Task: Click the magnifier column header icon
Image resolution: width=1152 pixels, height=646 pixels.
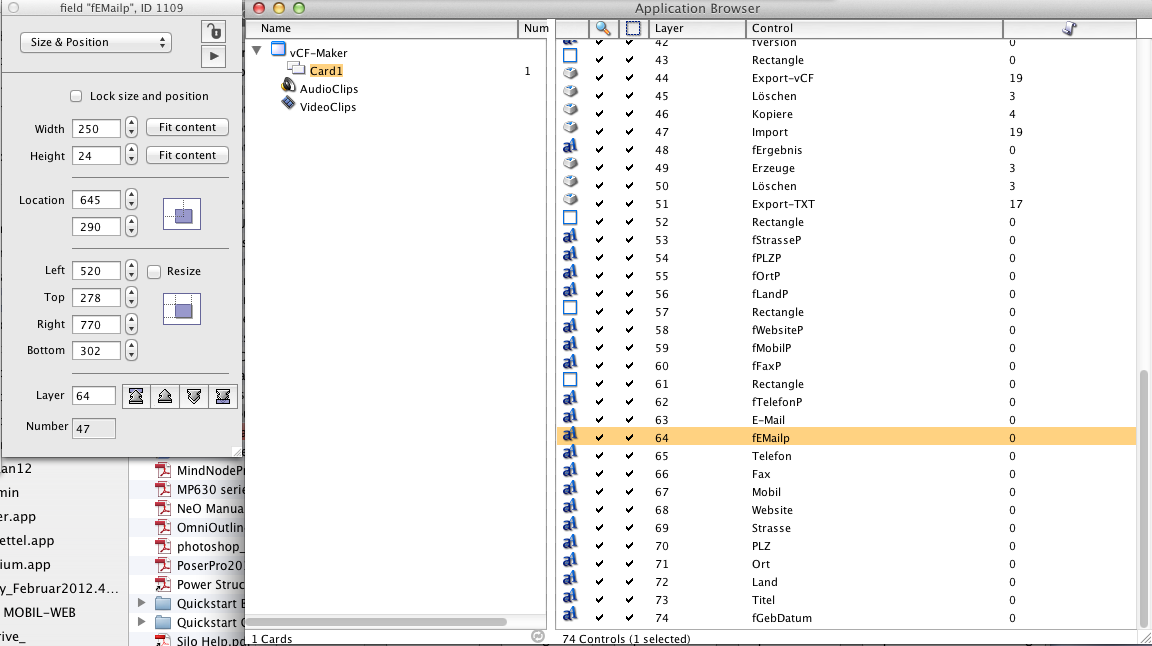Action: coord(602,29)
